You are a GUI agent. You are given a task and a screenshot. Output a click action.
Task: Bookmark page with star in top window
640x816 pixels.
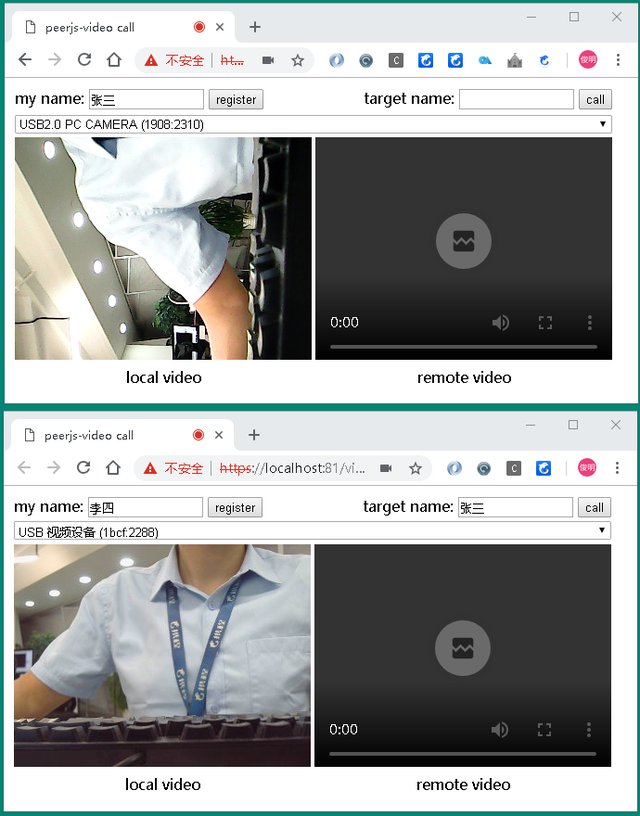(x=297, y=60)
